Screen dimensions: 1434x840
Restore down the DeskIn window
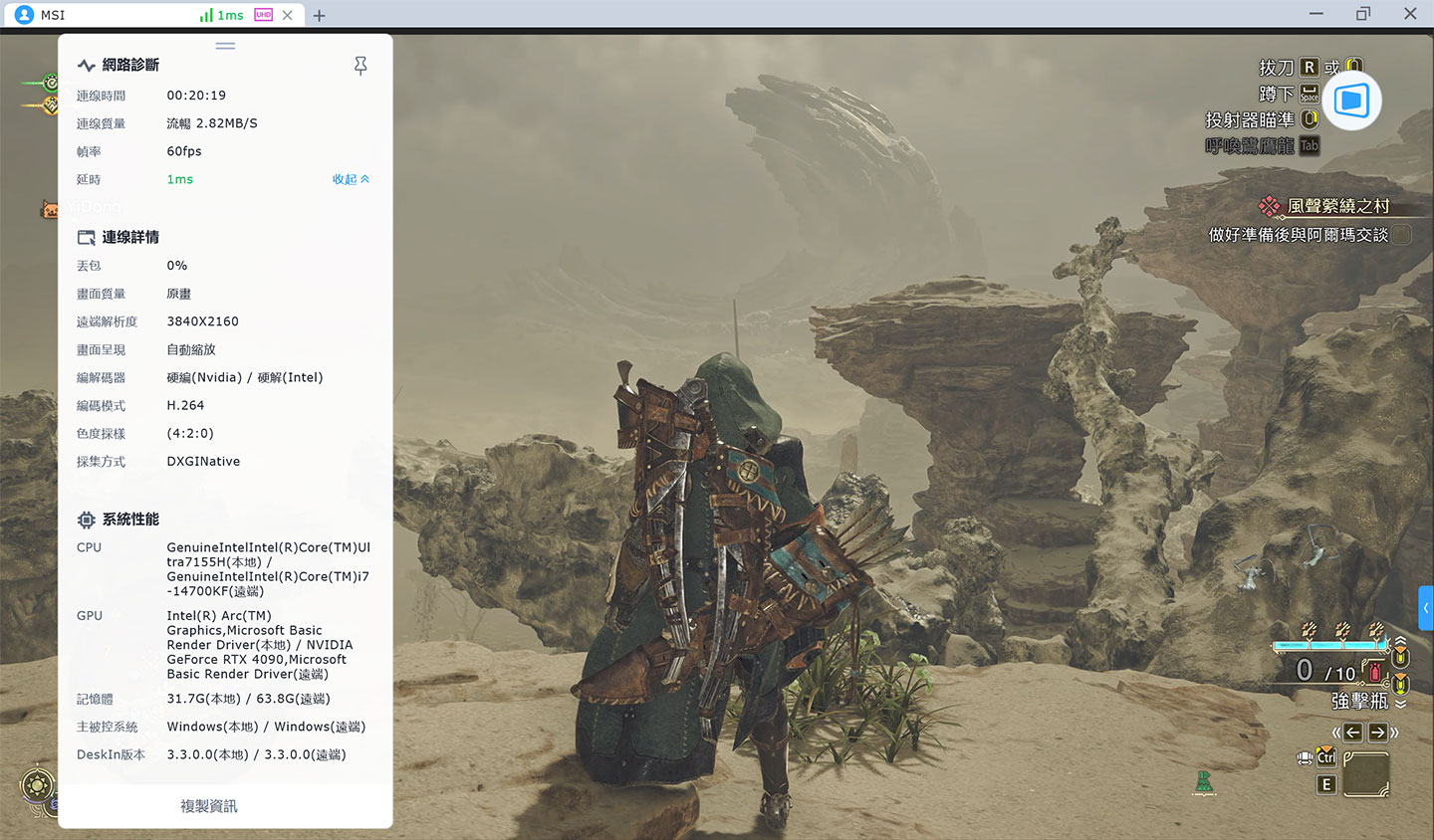pos(1363,14)
